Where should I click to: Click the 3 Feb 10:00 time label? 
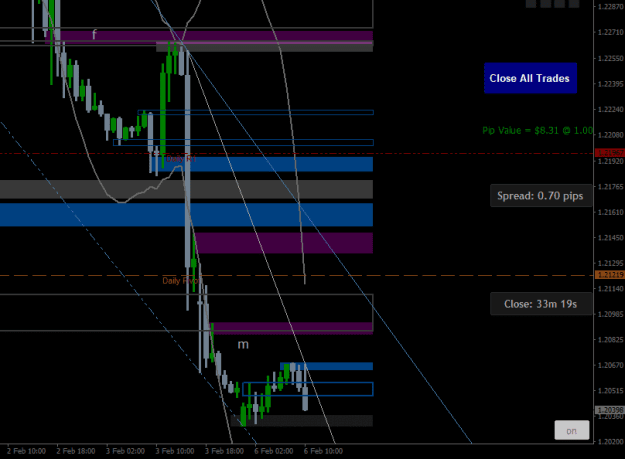tap(175, 451)
